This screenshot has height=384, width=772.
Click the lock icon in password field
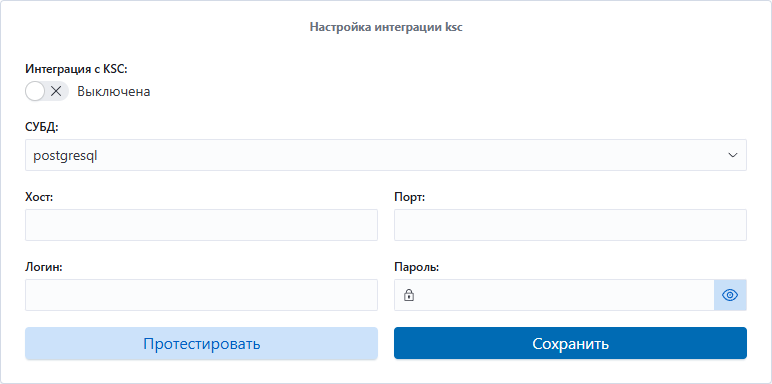(409, 295)
